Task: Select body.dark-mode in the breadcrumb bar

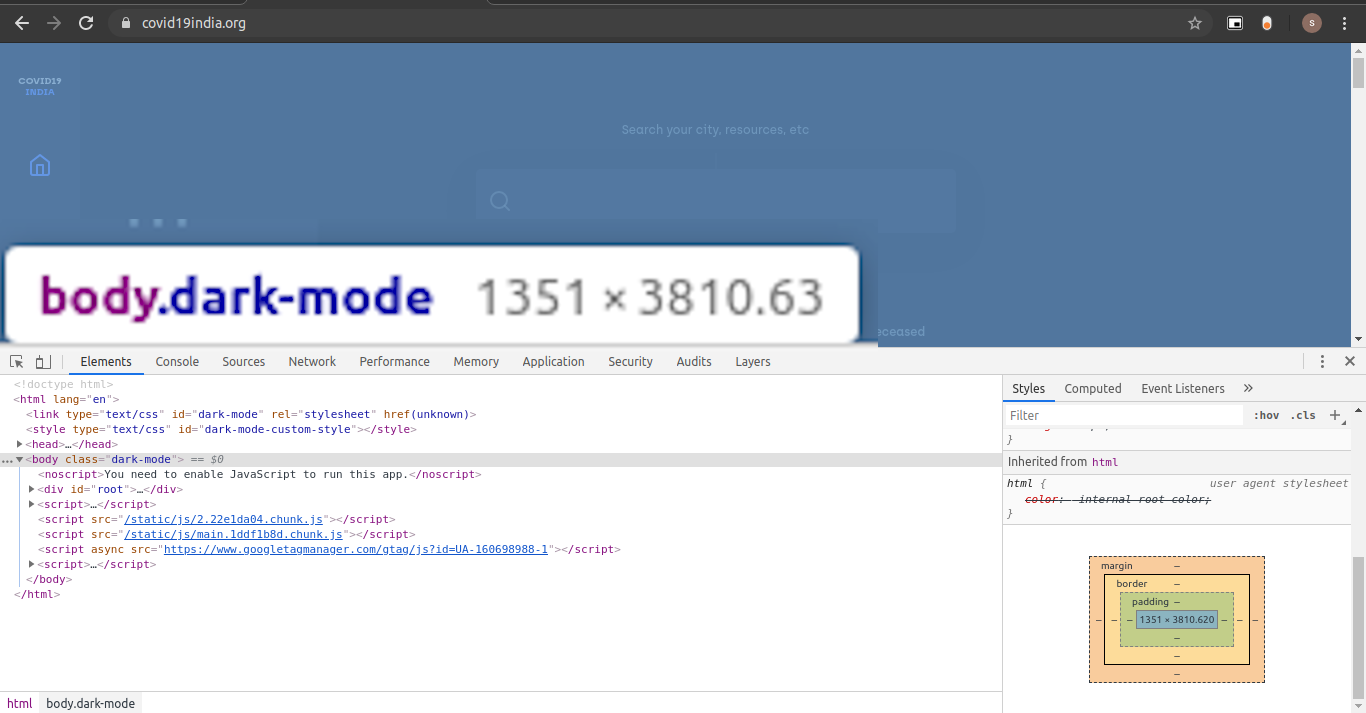Action: [90, 703]
